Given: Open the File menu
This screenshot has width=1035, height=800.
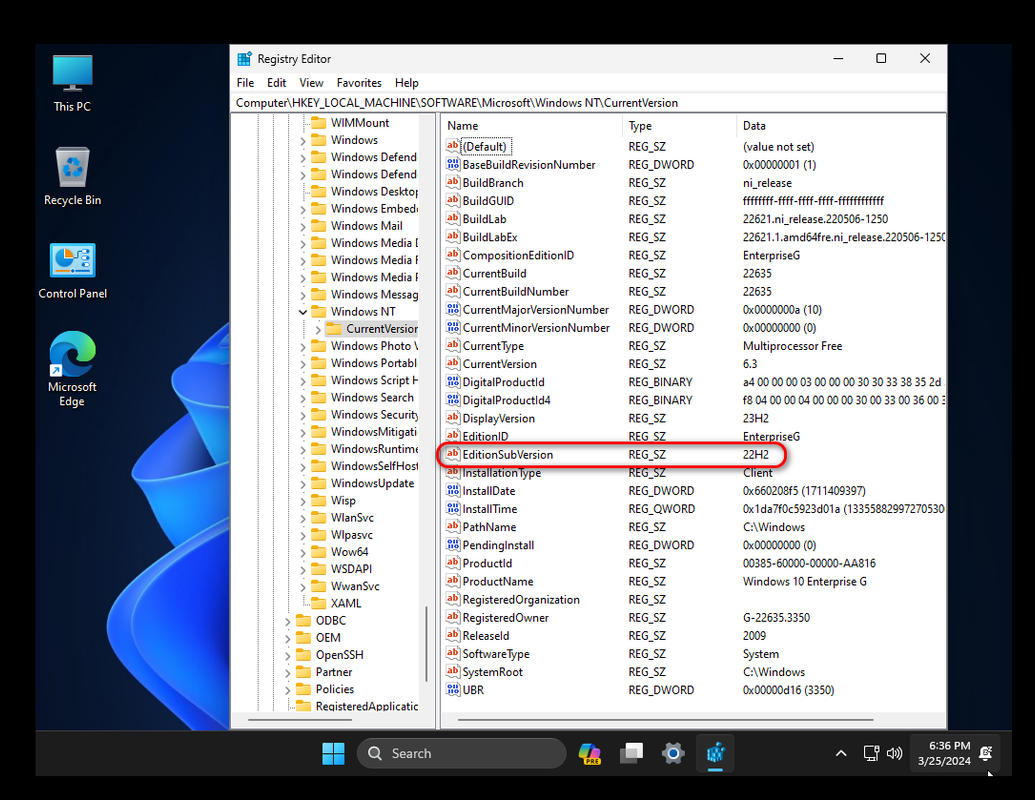Looking at the screenshot, I should click(x=245, y=83).
